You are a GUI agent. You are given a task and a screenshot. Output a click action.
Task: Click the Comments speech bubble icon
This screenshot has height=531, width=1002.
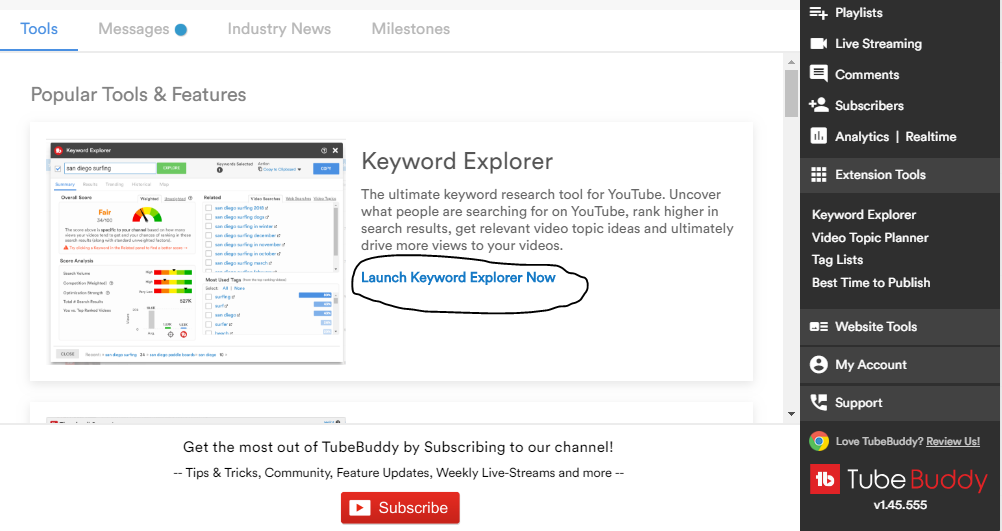click(x=819, y=73)
